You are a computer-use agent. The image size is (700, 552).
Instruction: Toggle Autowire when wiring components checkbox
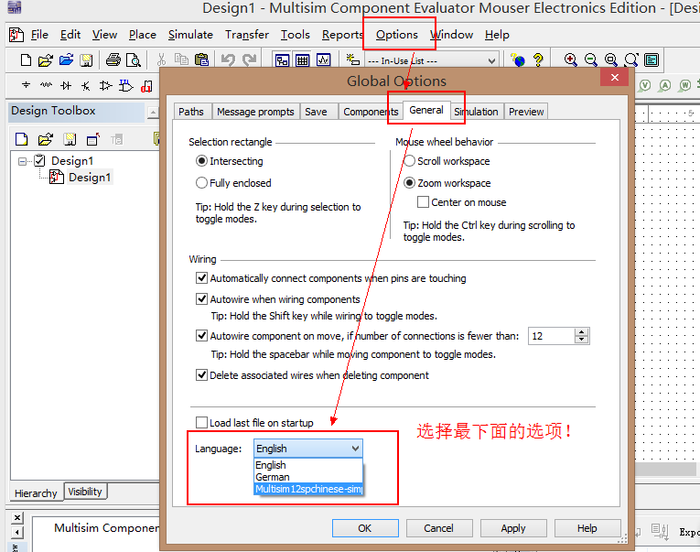tap(202, 299)
